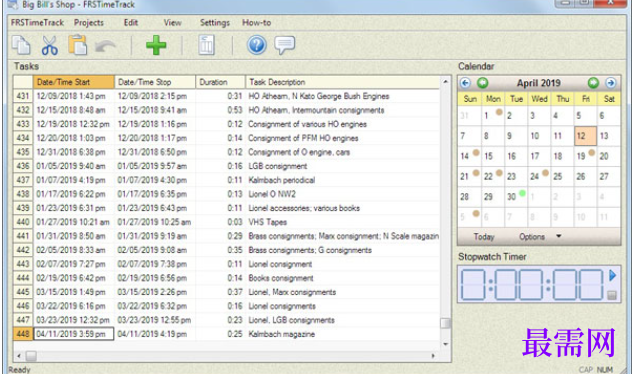Click the vertical scrollbar thumb

tap(445, 323)
